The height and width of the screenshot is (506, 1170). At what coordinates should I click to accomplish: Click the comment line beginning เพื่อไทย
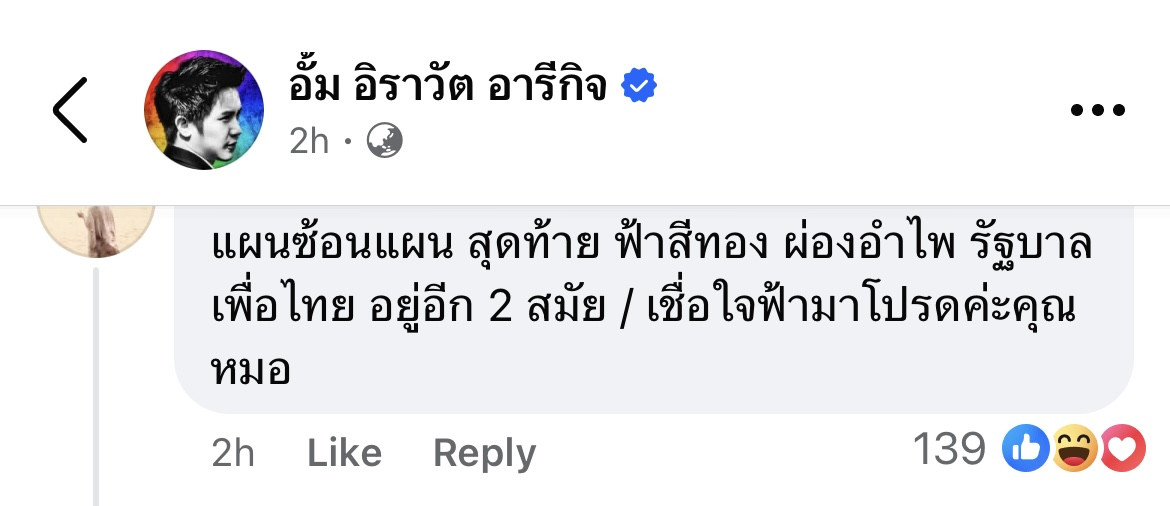point(643,308)
